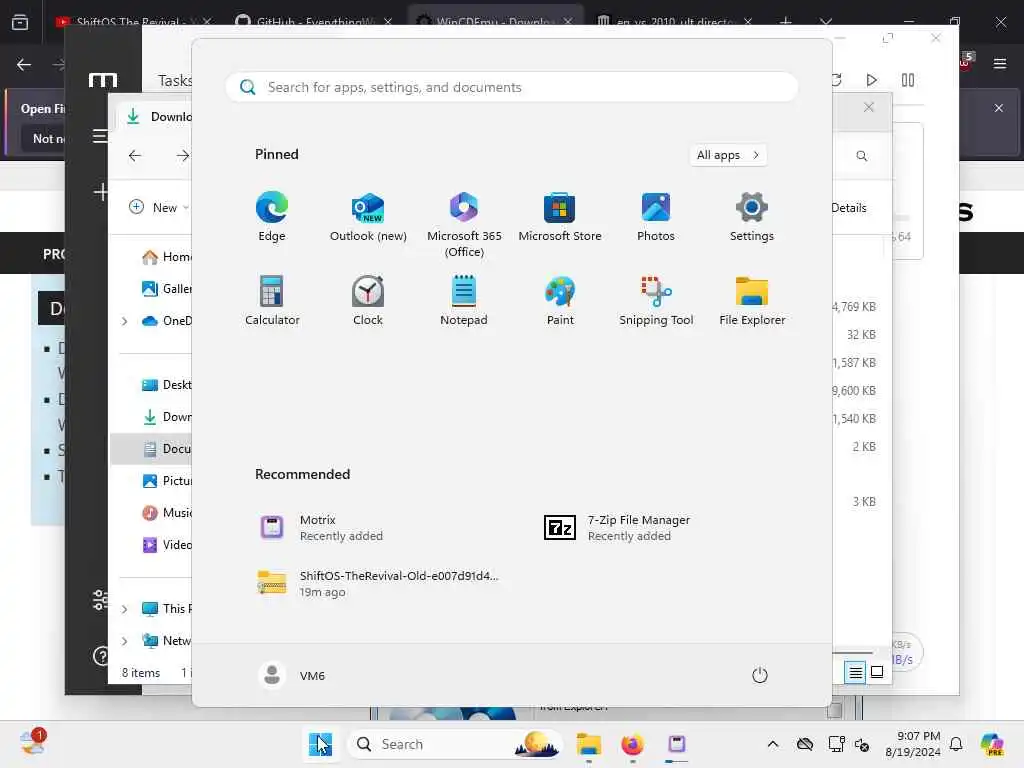Launch Outlook (new) from pinned apps
1024x768 pixels.
click(x=368, y=217)
